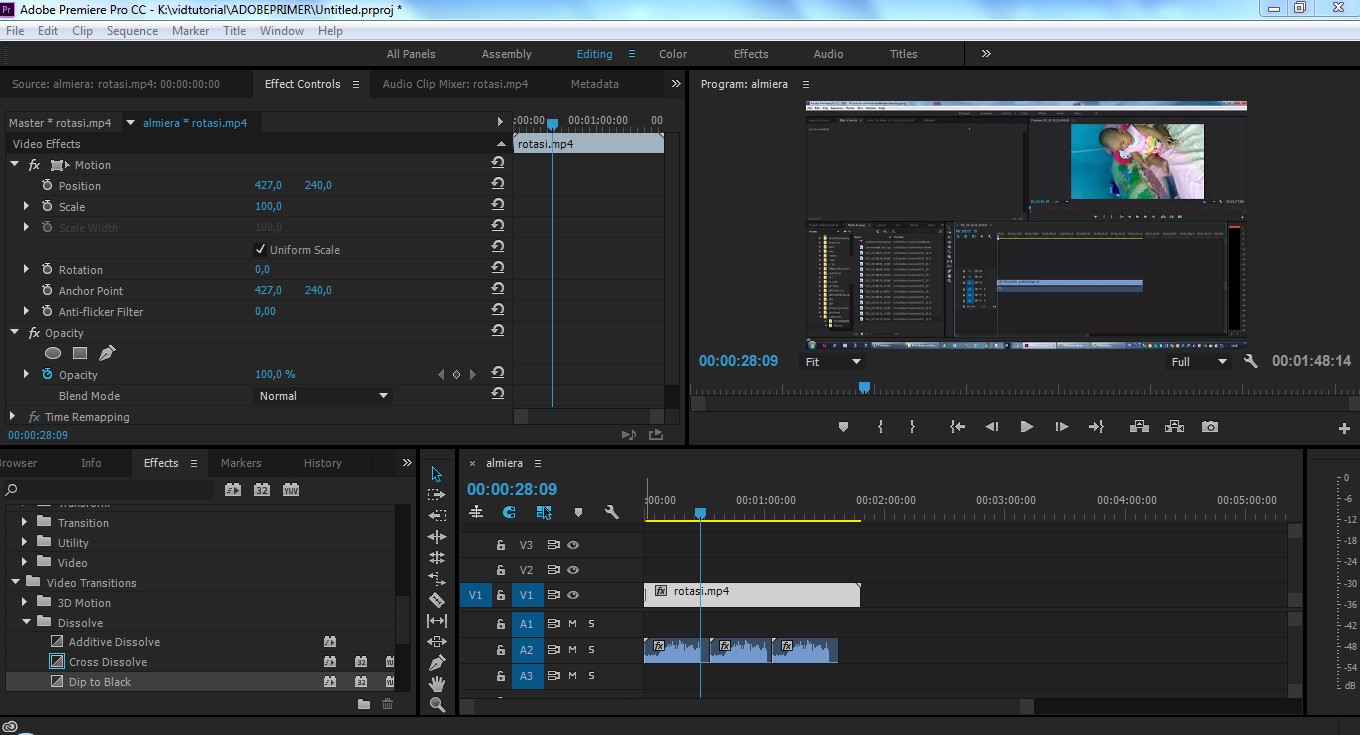Open the Marker menu

point(190,31)
